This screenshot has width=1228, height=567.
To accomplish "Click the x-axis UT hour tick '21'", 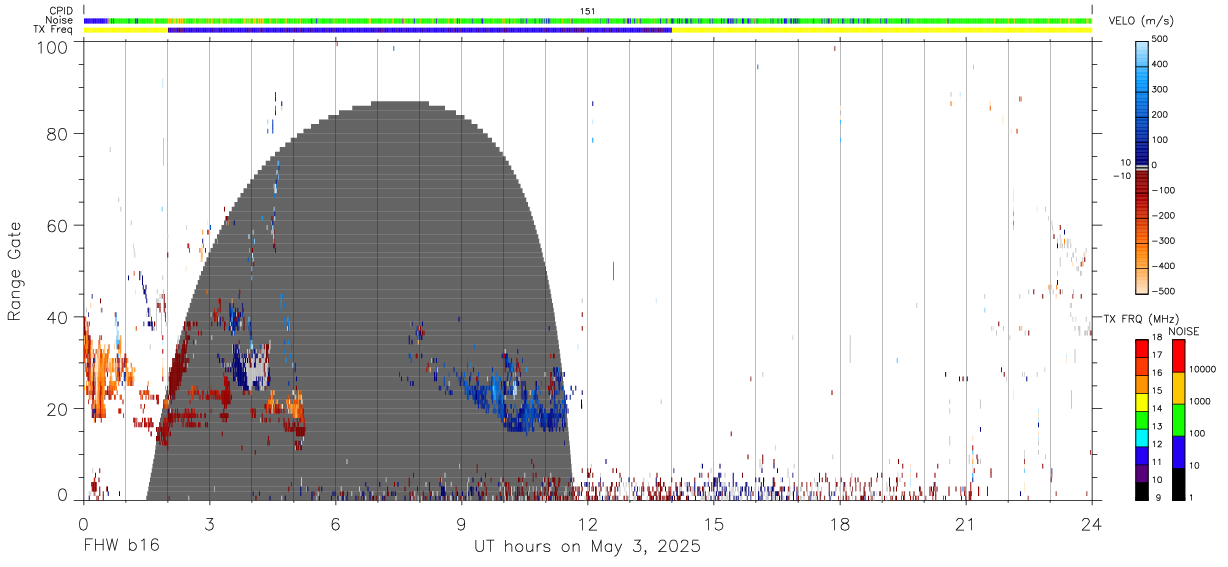I will click(x=966, y=524).
